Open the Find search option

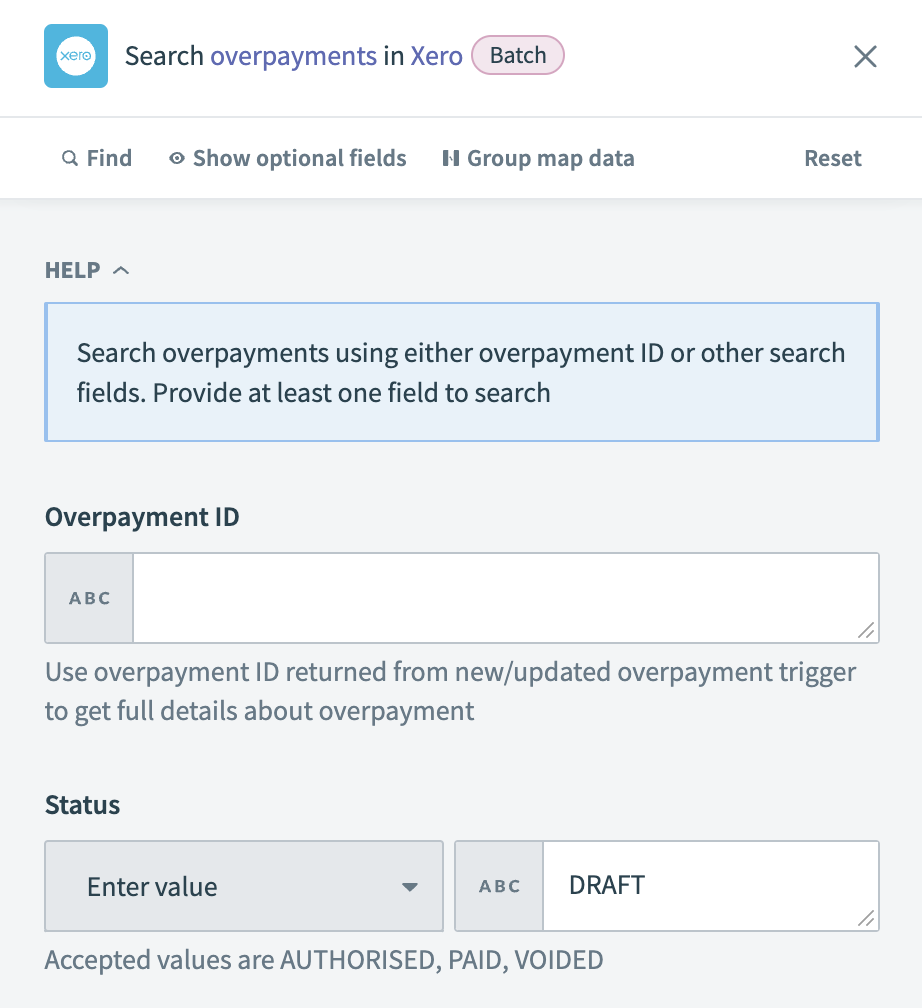(97, 158)
